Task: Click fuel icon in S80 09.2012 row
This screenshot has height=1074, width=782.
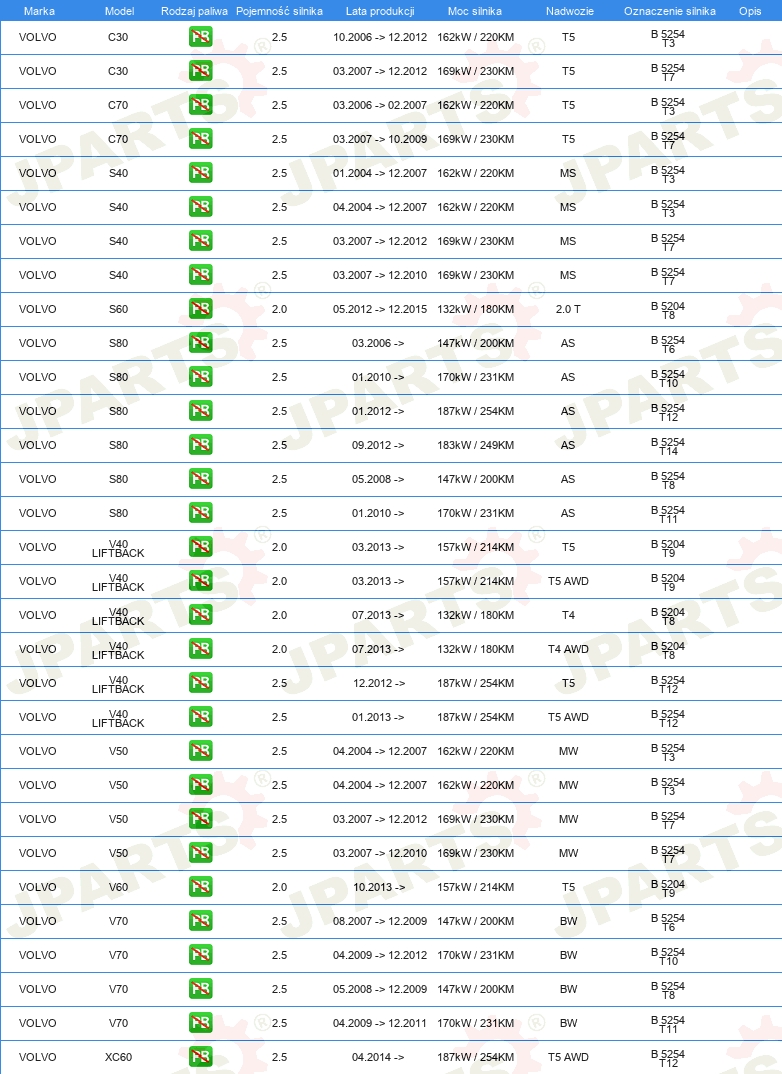Action: coord(201,445)
